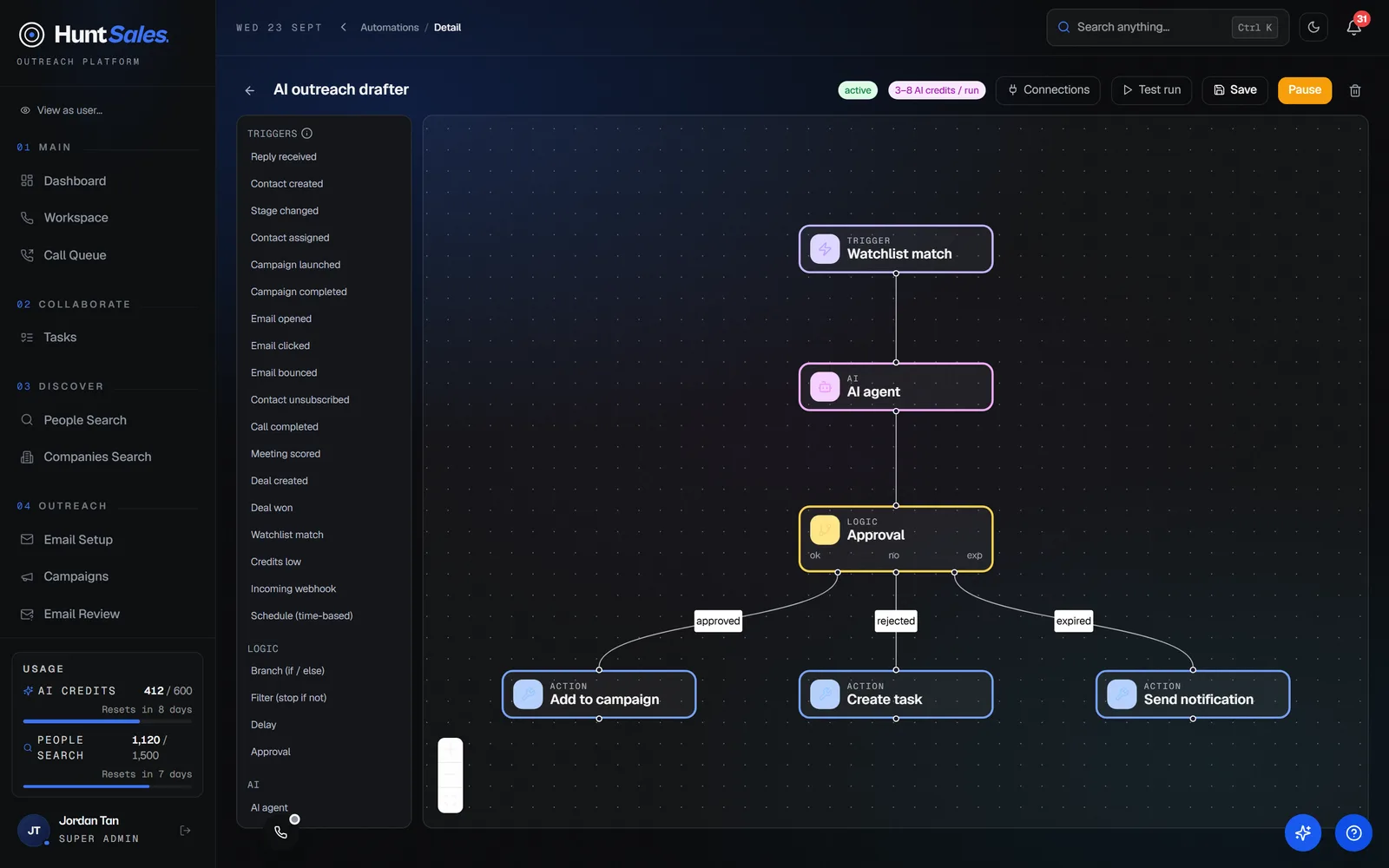This screenshot has width=1389, height=868.
Task: Open the Triggers info icon
Action: [x=306, y=134]
